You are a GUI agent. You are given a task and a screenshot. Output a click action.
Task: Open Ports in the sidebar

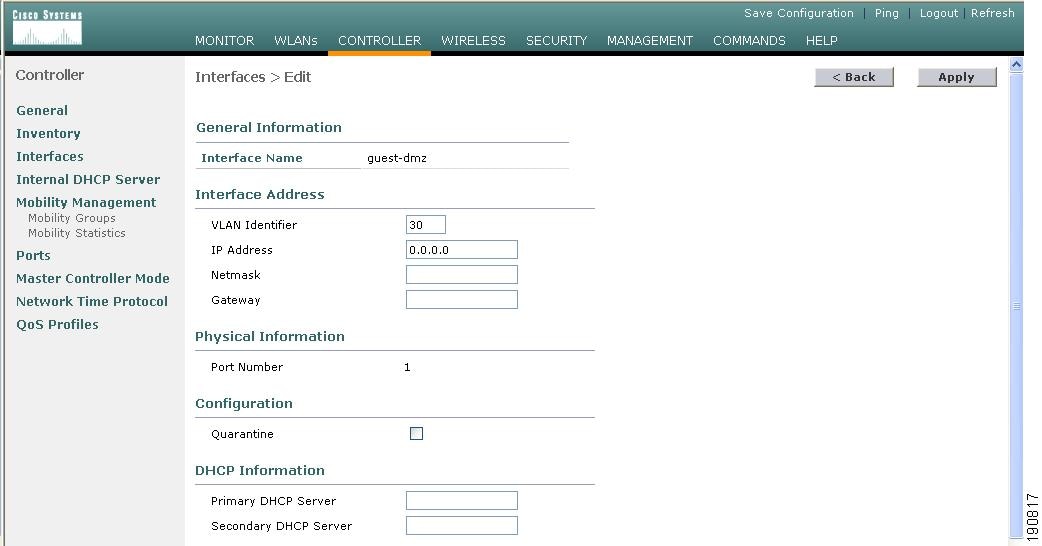click(x=33, y=256)
